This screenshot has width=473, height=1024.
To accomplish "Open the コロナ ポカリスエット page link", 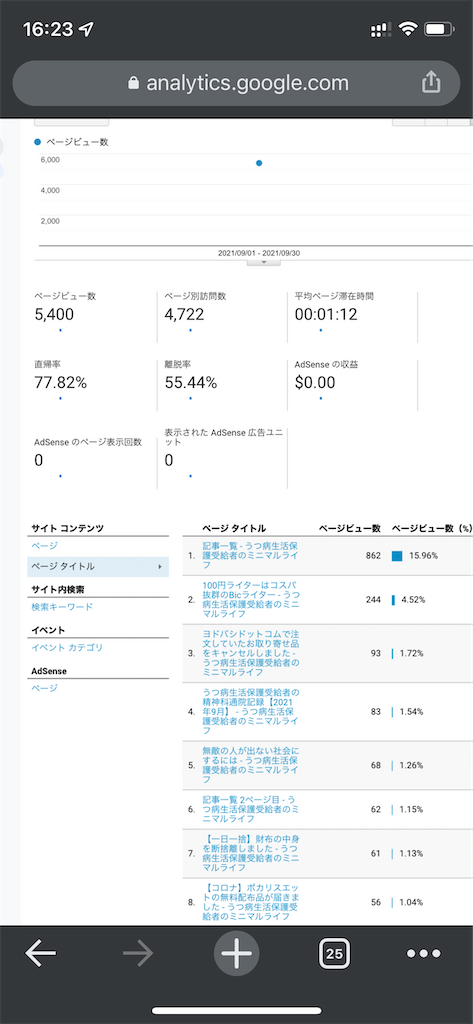I will 251,903.
